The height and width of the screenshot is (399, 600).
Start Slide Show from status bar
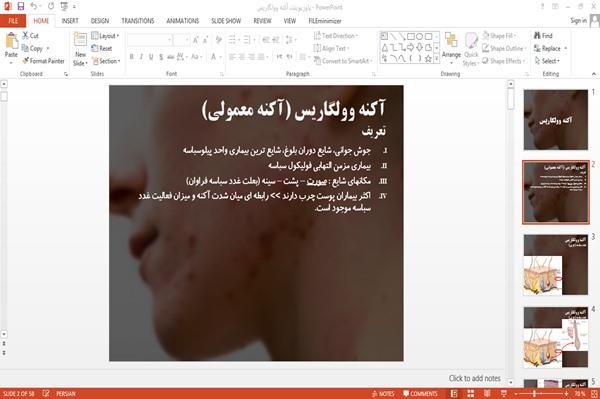coord(504,393)
